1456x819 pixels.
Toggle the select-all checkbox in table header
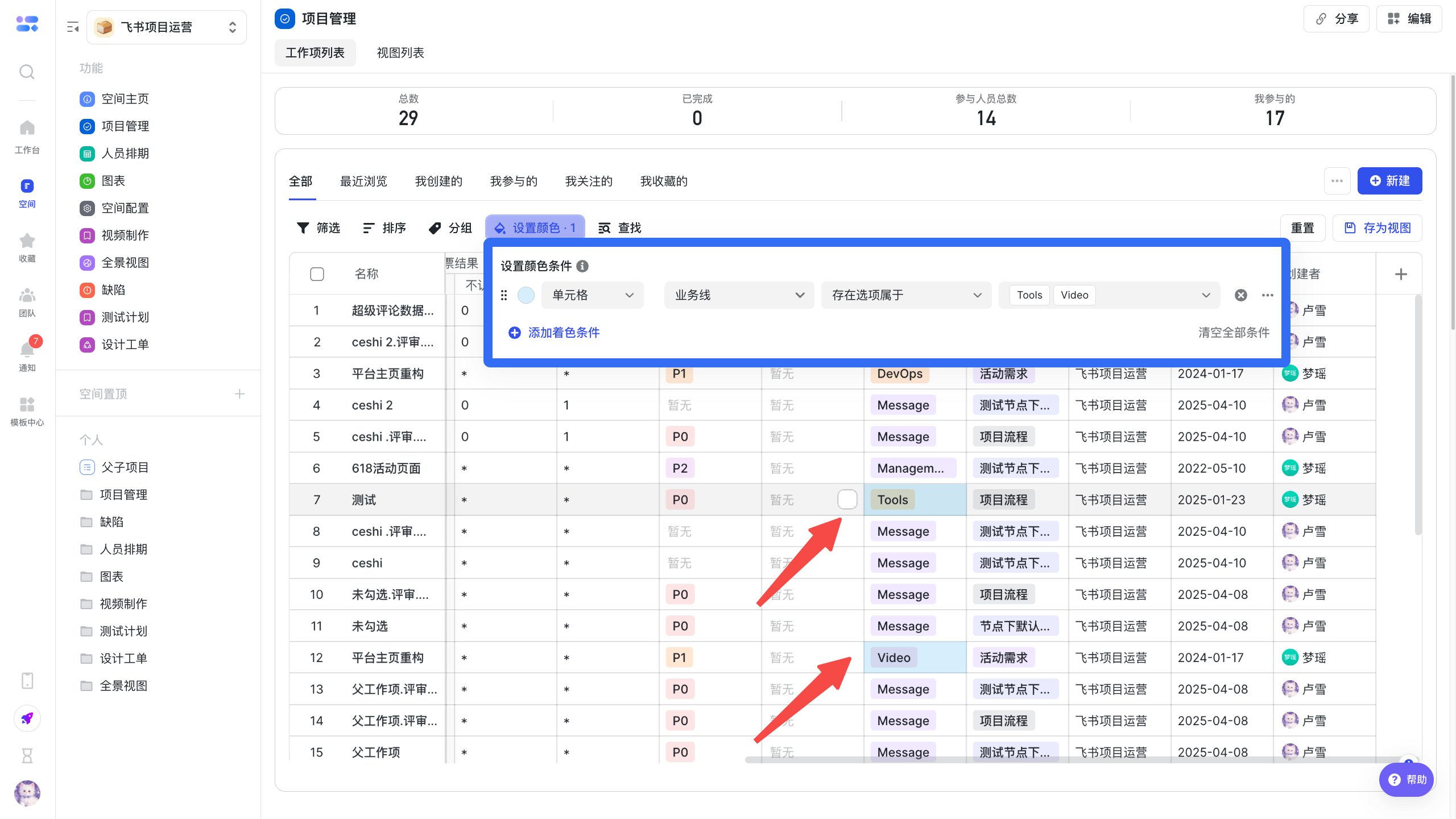(317, 274)
